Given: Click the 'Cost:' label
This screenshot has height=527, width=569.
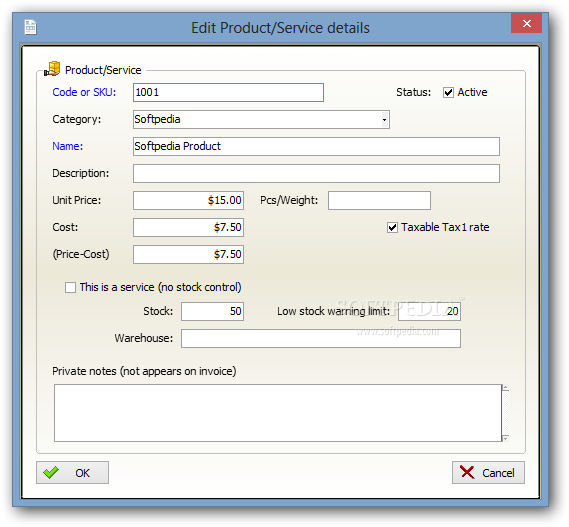Looking at the screenshot, I should 65,227.
